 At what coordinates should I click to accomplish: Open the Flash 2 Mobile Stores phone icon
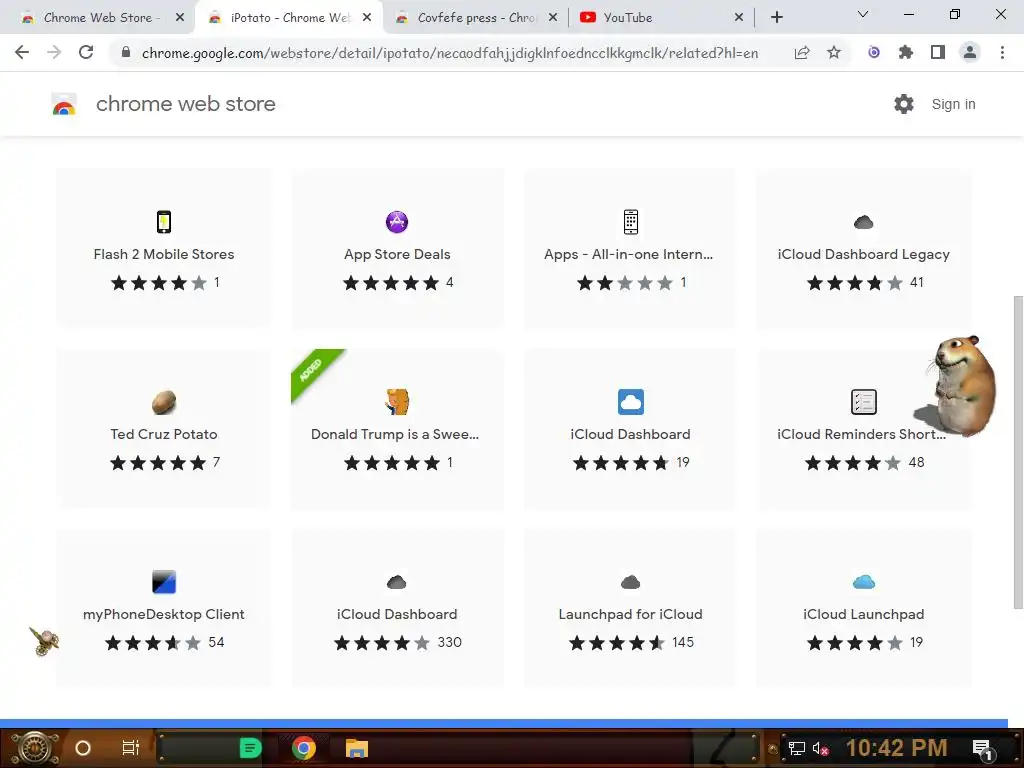pos(164,222)
